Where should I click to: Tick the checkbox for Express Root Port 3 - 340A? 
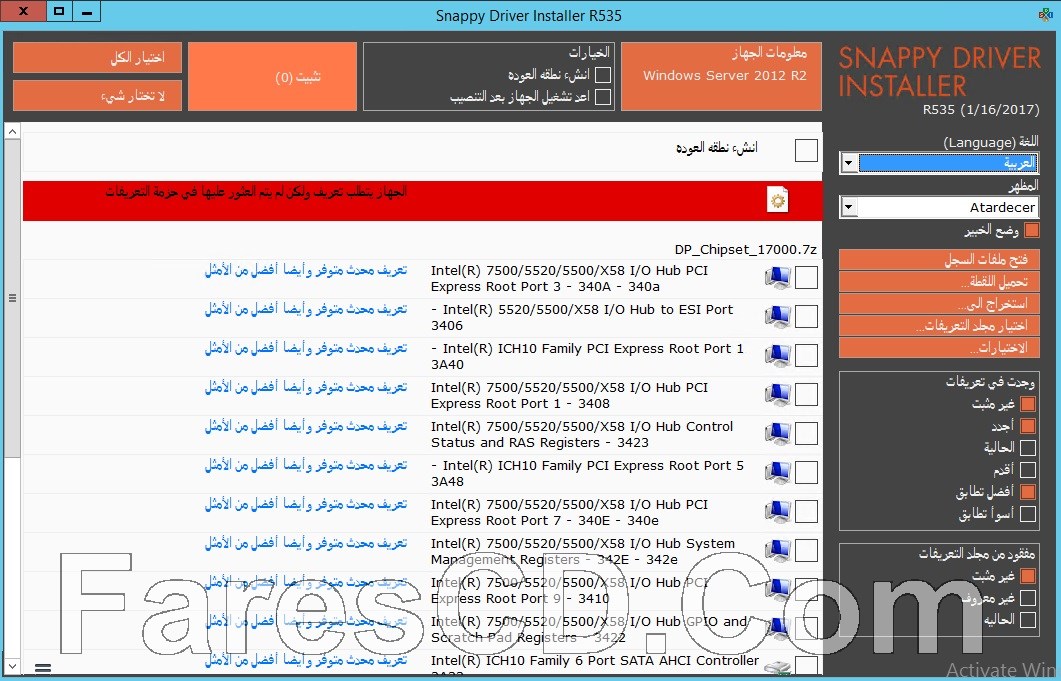(806, 278)
